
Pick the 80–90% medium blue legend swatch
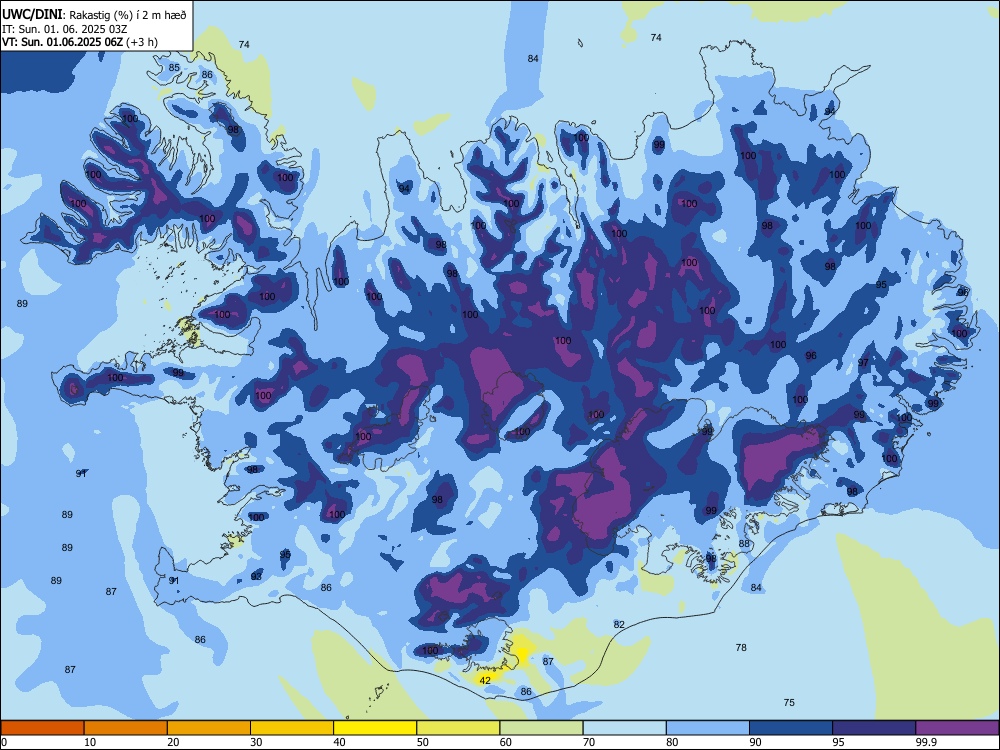click(708, 728)
